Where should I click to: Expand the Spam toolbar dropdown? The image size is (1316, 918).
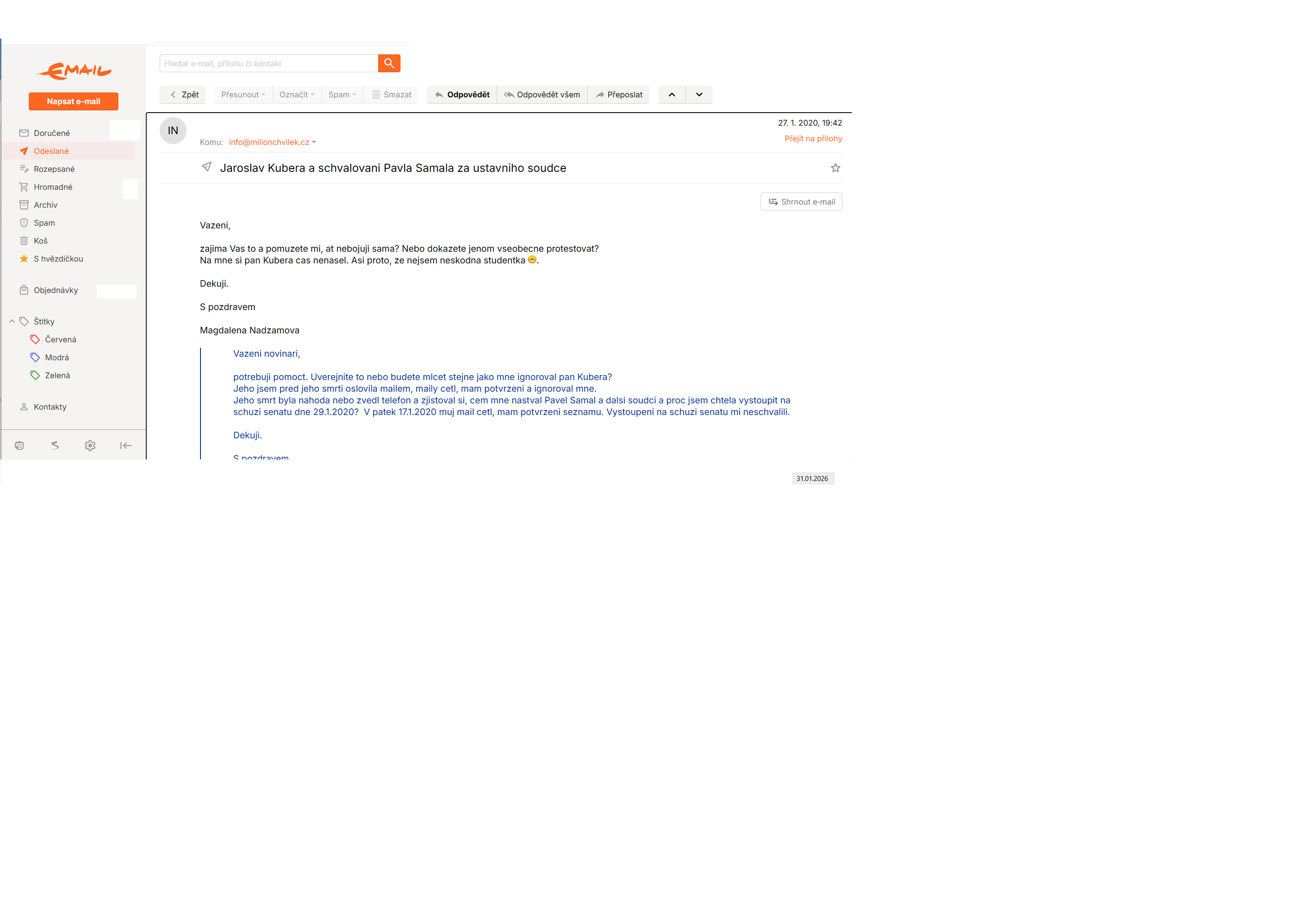pos(342,95)
